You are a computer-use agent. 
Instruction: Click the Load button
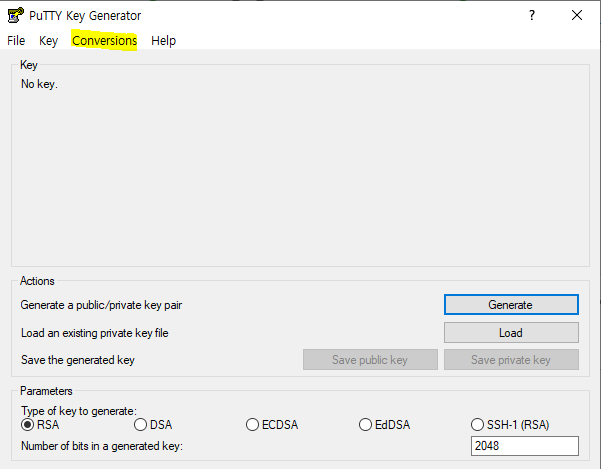[511, 333]
